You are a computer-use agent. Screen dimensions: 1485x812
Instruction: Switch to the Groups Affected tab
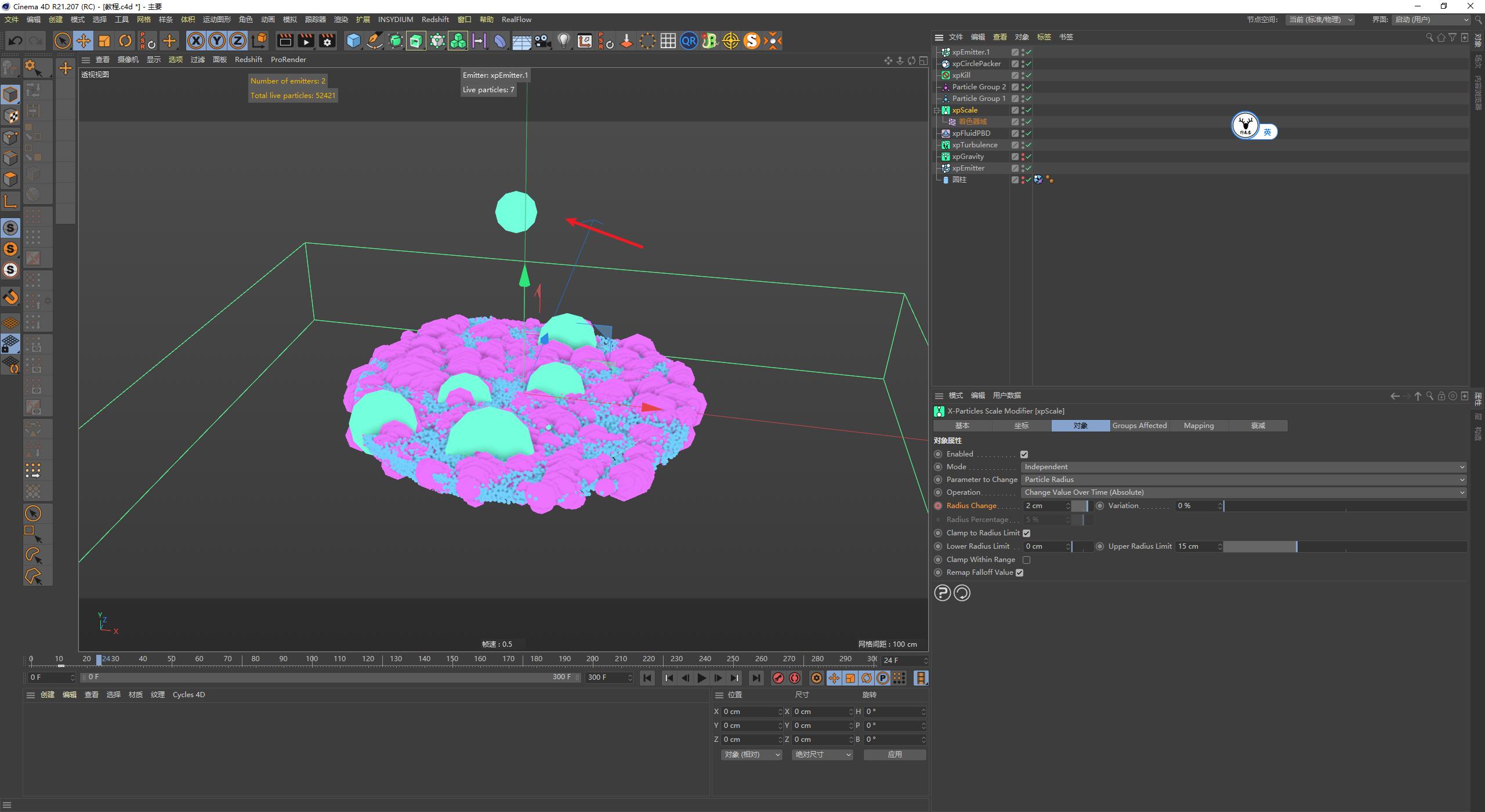(x=1139, y=425)
